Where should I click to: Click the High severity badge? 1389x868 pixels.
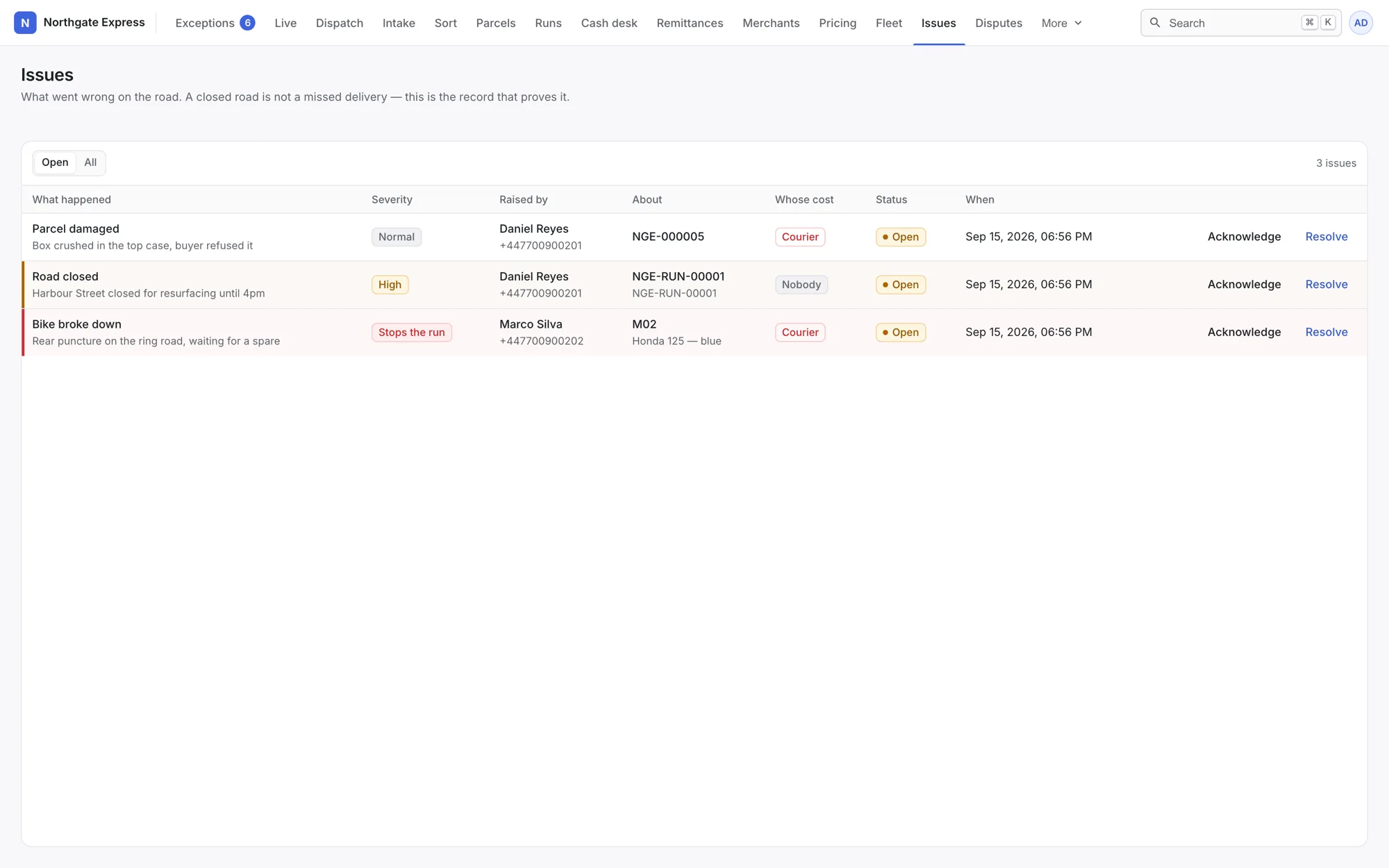coord(390,285)
